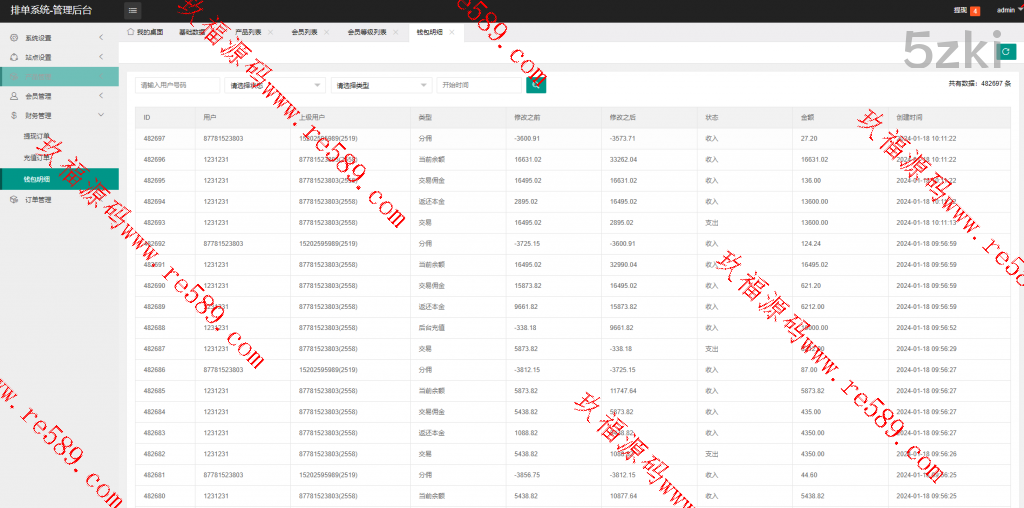Click the 会员管理 person icon
This screenshot has height=508, width=1024.
13,96
